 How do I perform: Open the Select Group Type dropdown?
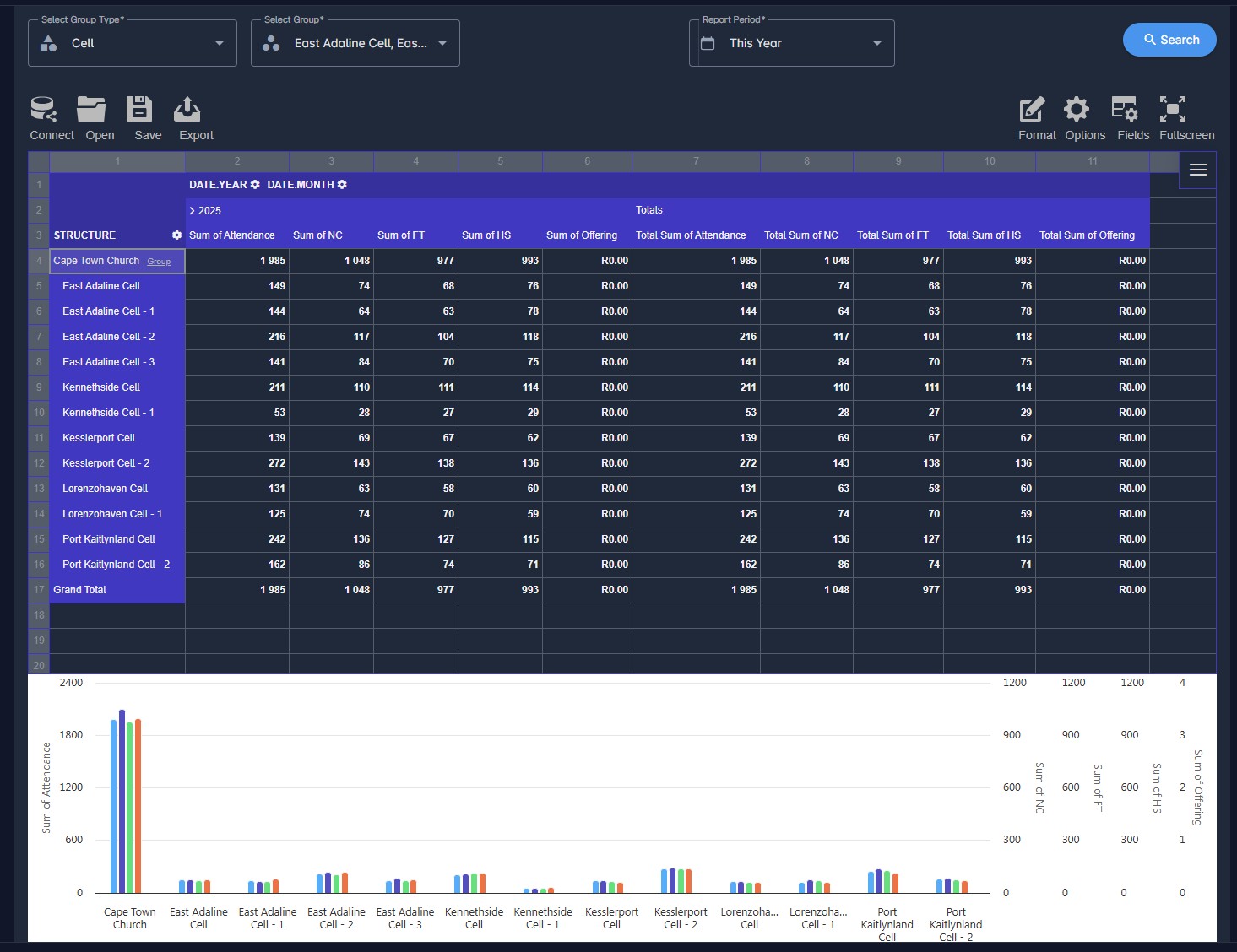(133, 43)
